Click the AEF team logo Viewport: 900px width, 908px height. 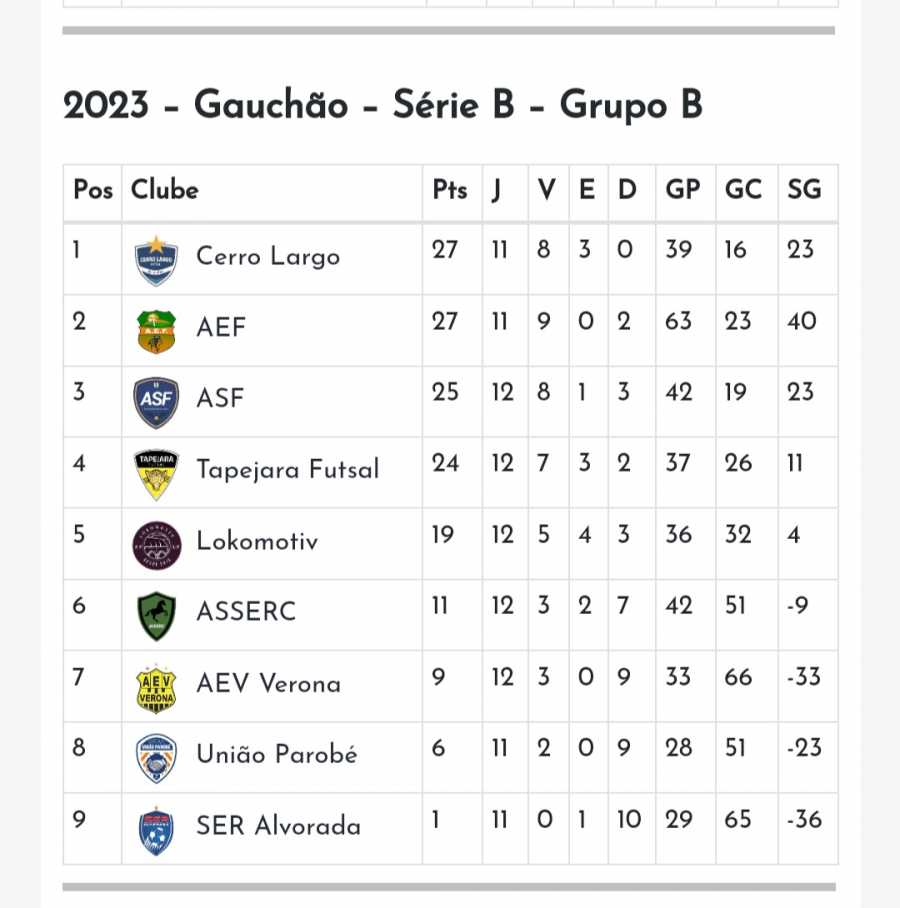[x=156, y=331]
